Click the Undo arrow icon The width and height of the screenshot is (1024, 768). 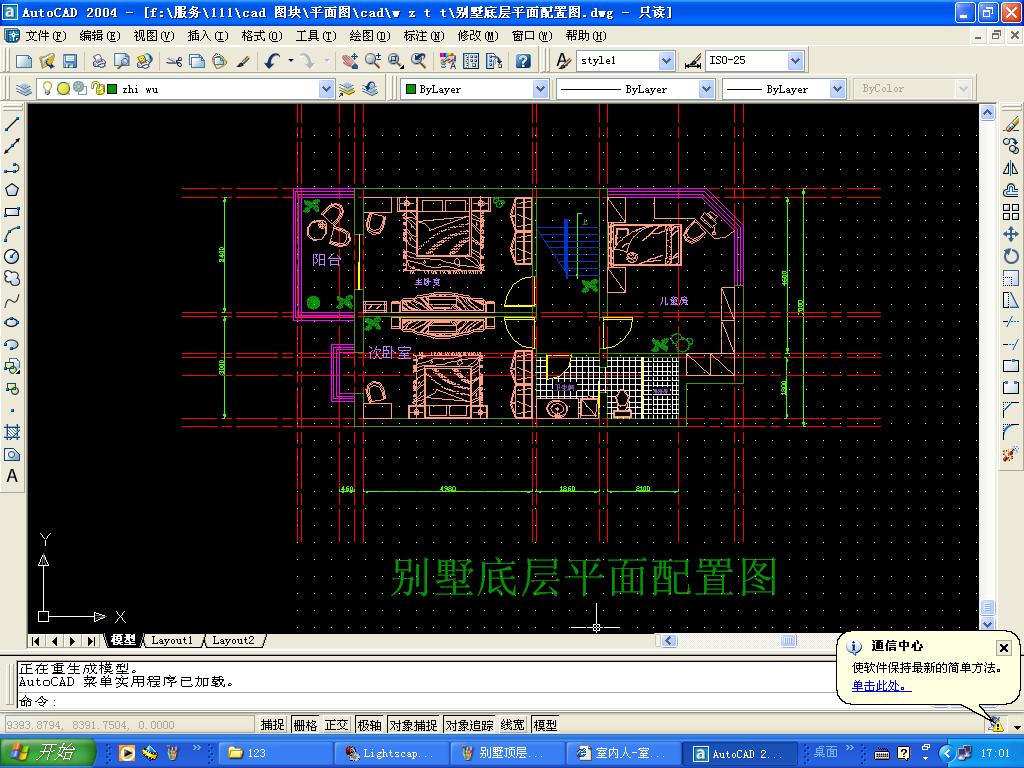[x=272, y=61]
